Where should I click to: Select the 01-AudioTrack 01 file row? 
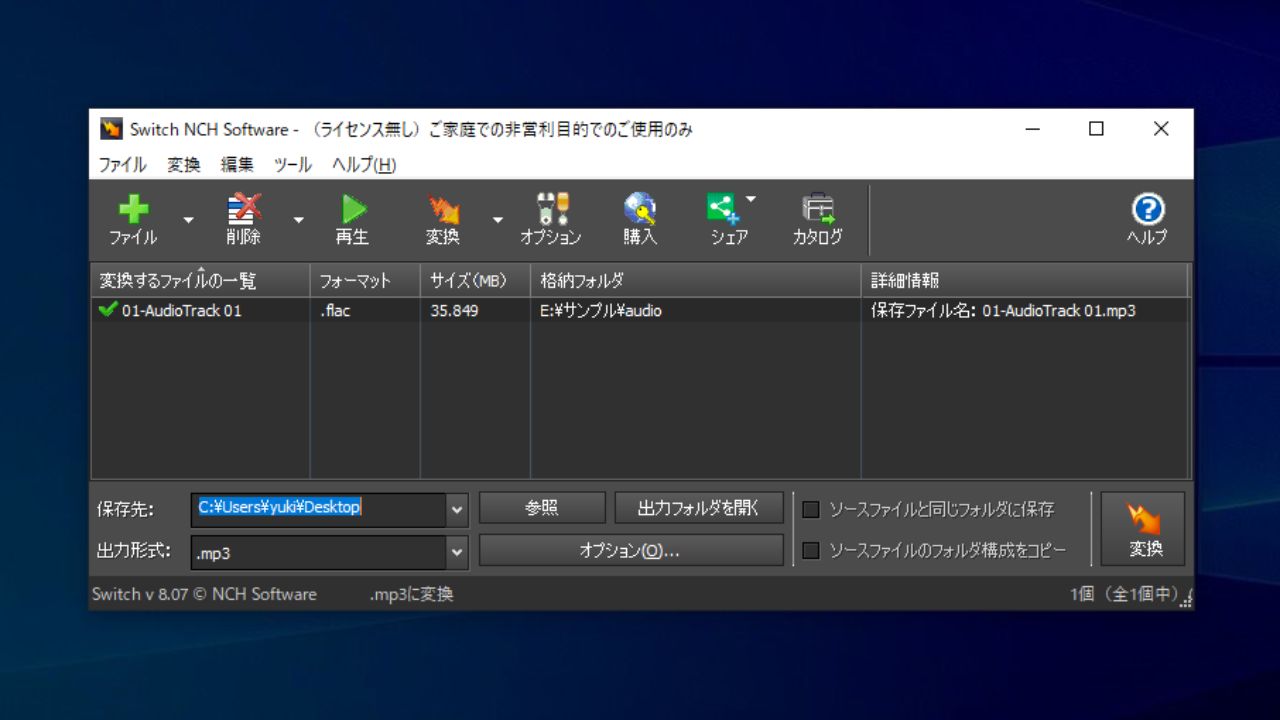click(641, 310)
